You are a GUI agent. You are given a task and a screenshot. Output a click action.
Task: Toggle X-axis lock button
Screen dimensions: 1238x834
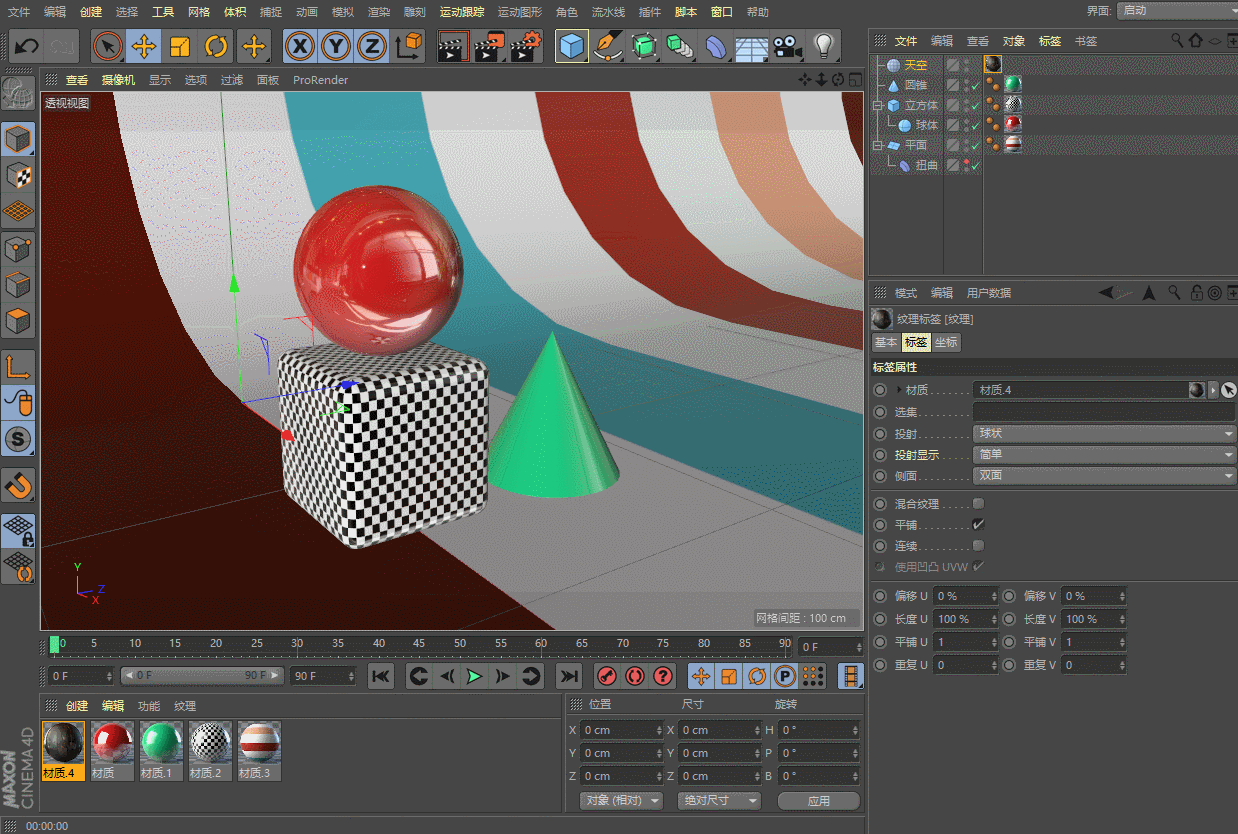(301, 46)
